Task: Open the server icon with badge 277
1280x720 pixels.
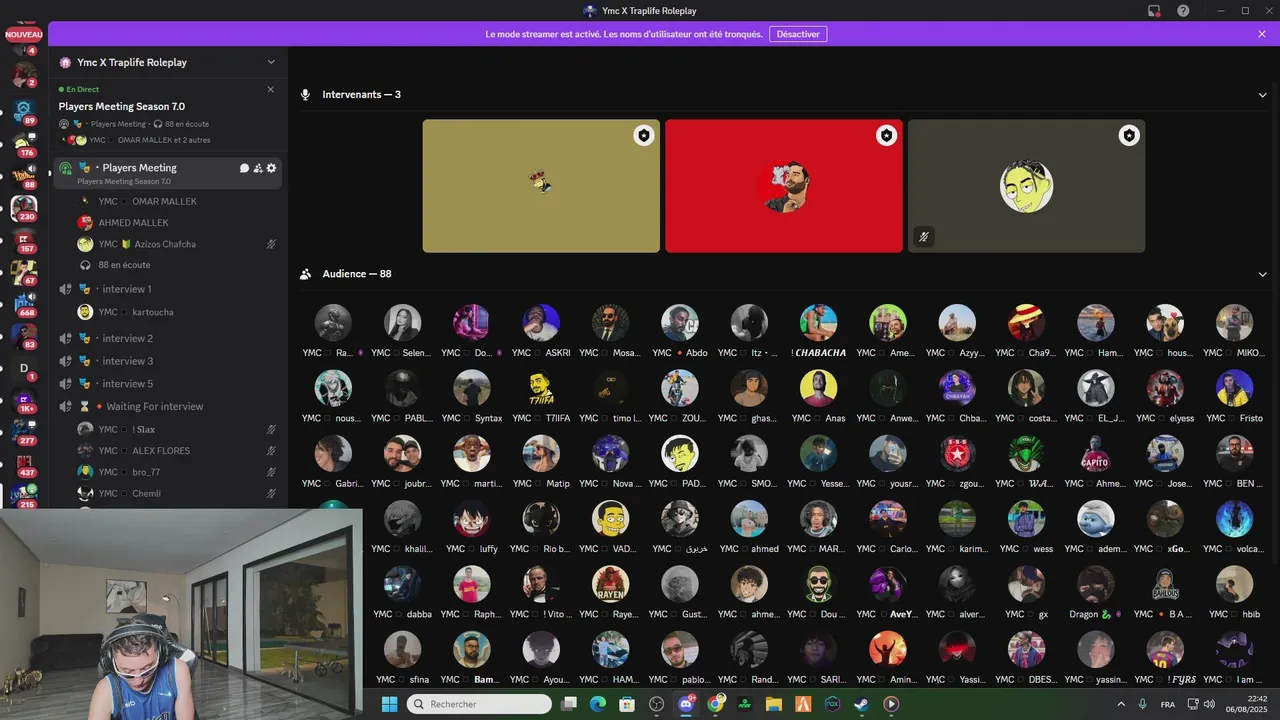Action: (x=24, y=432)
